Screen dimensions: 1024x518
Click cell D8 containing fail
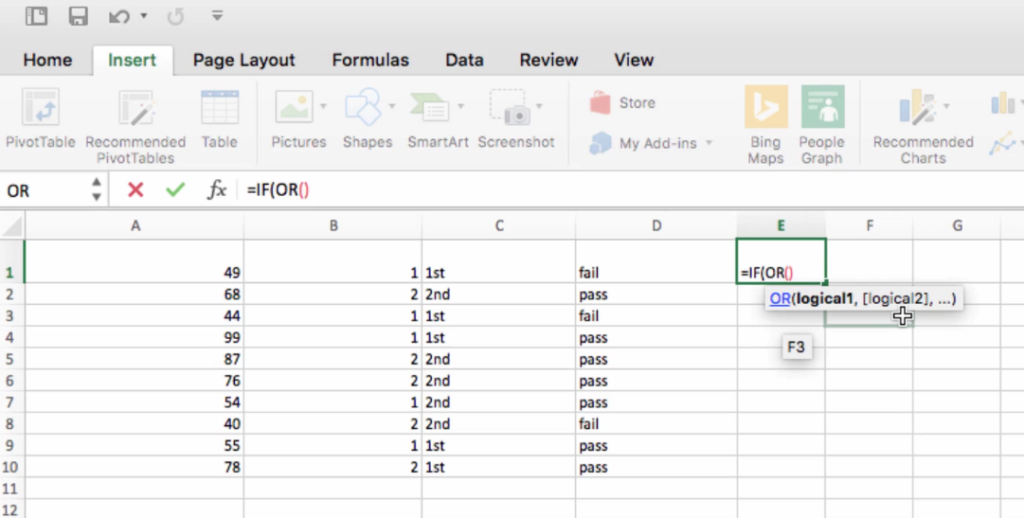[656, 424]
